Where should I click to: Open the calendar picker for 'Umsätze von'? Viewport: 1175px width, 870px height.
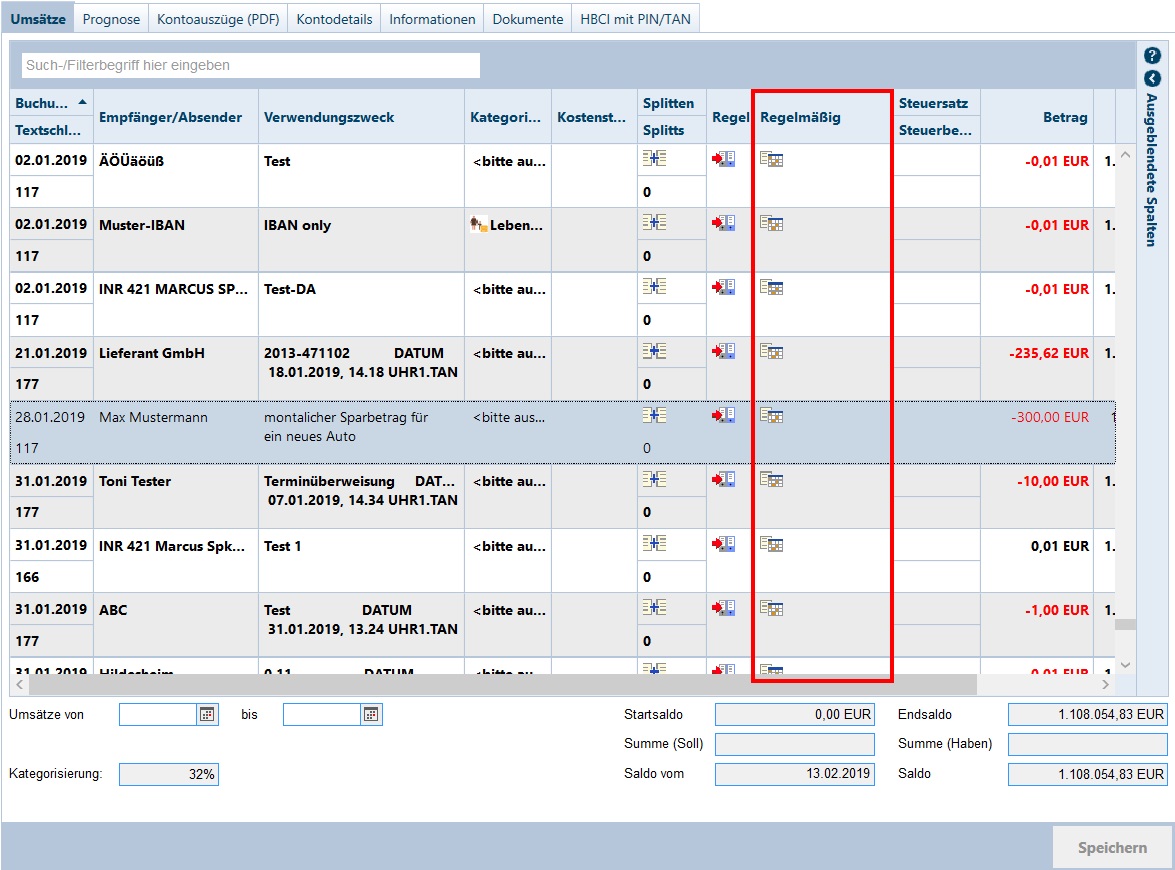pyautogui.click(x=208, y=714)
